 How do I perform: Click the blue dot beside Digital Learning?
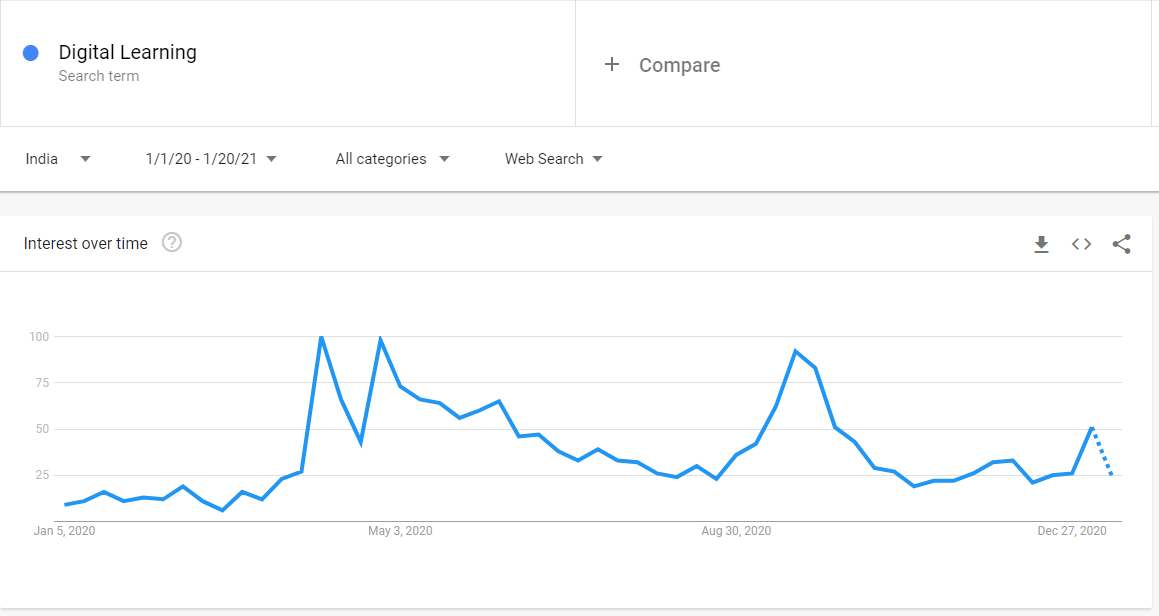point(30,53)
